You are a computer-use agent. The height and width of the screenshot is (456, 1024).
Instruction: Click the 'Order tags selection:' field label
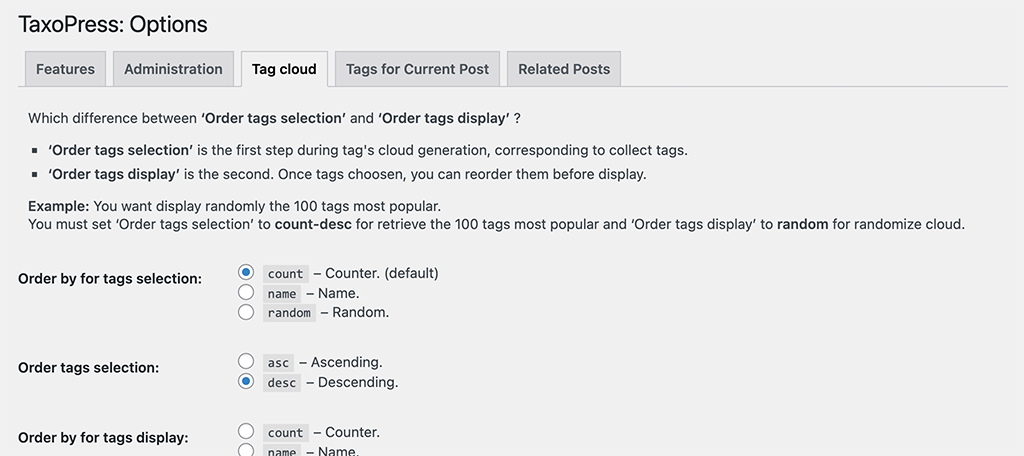click(88, 367)
